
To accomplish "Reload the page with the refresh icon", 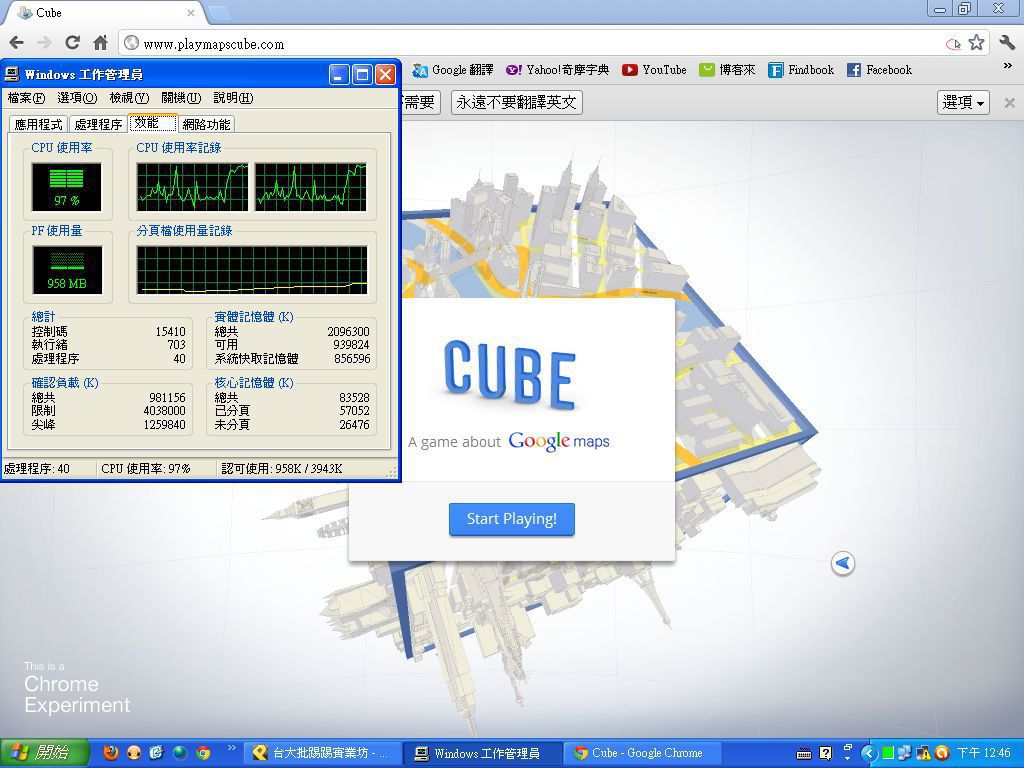I will [72, 43].
